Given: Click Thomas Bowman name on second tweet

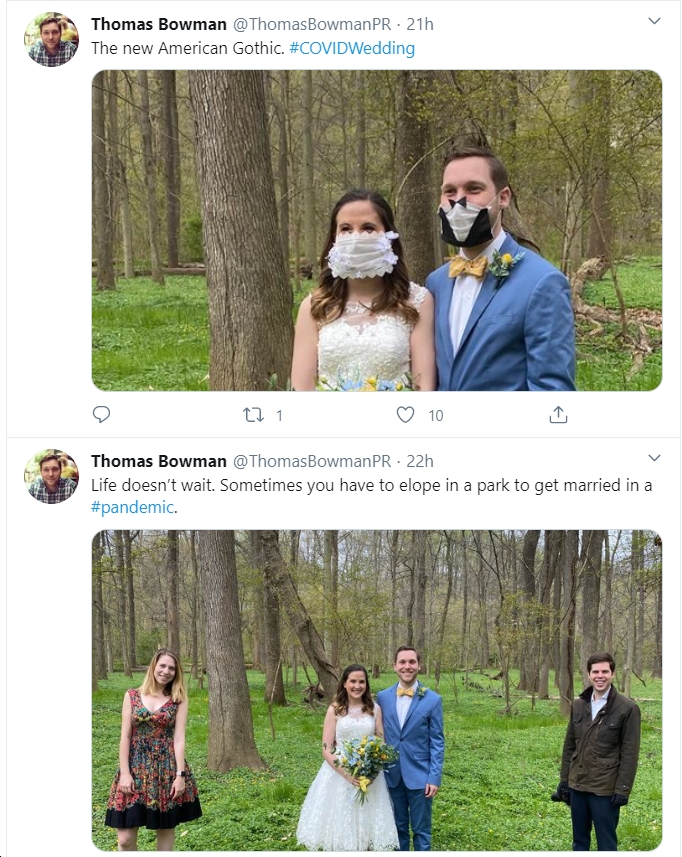Looking at the screenshot, I should pyautogui.click(x=159, y=461).
